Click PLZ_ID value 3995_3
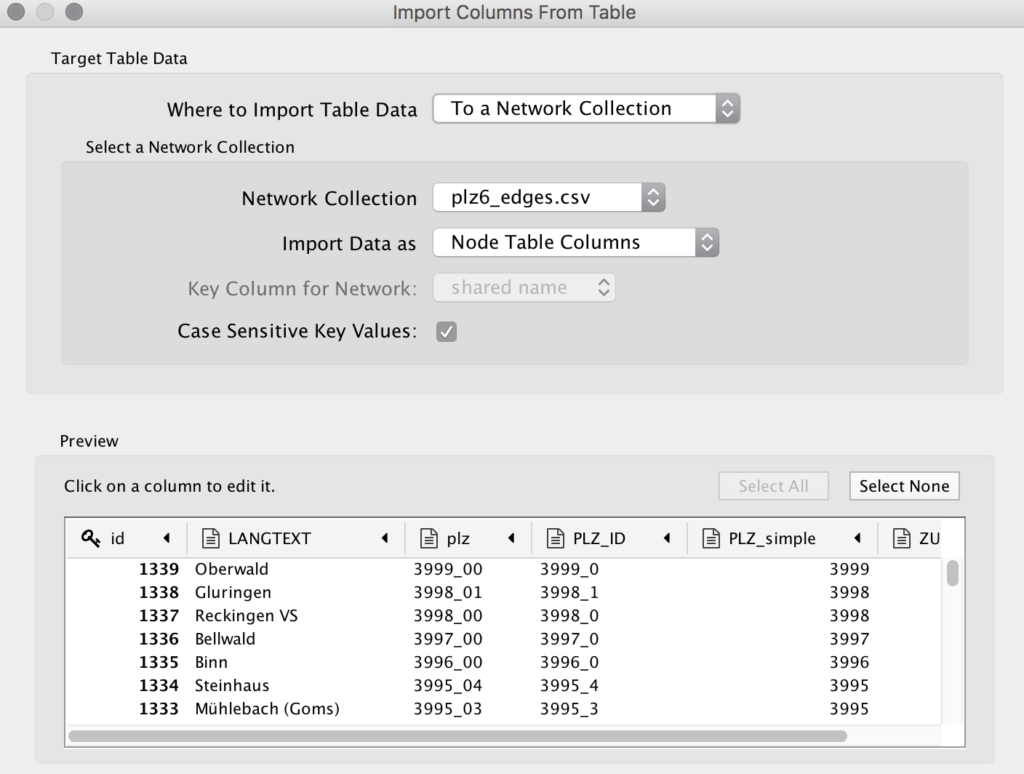 pyautogui.click(x=569, y=709)
